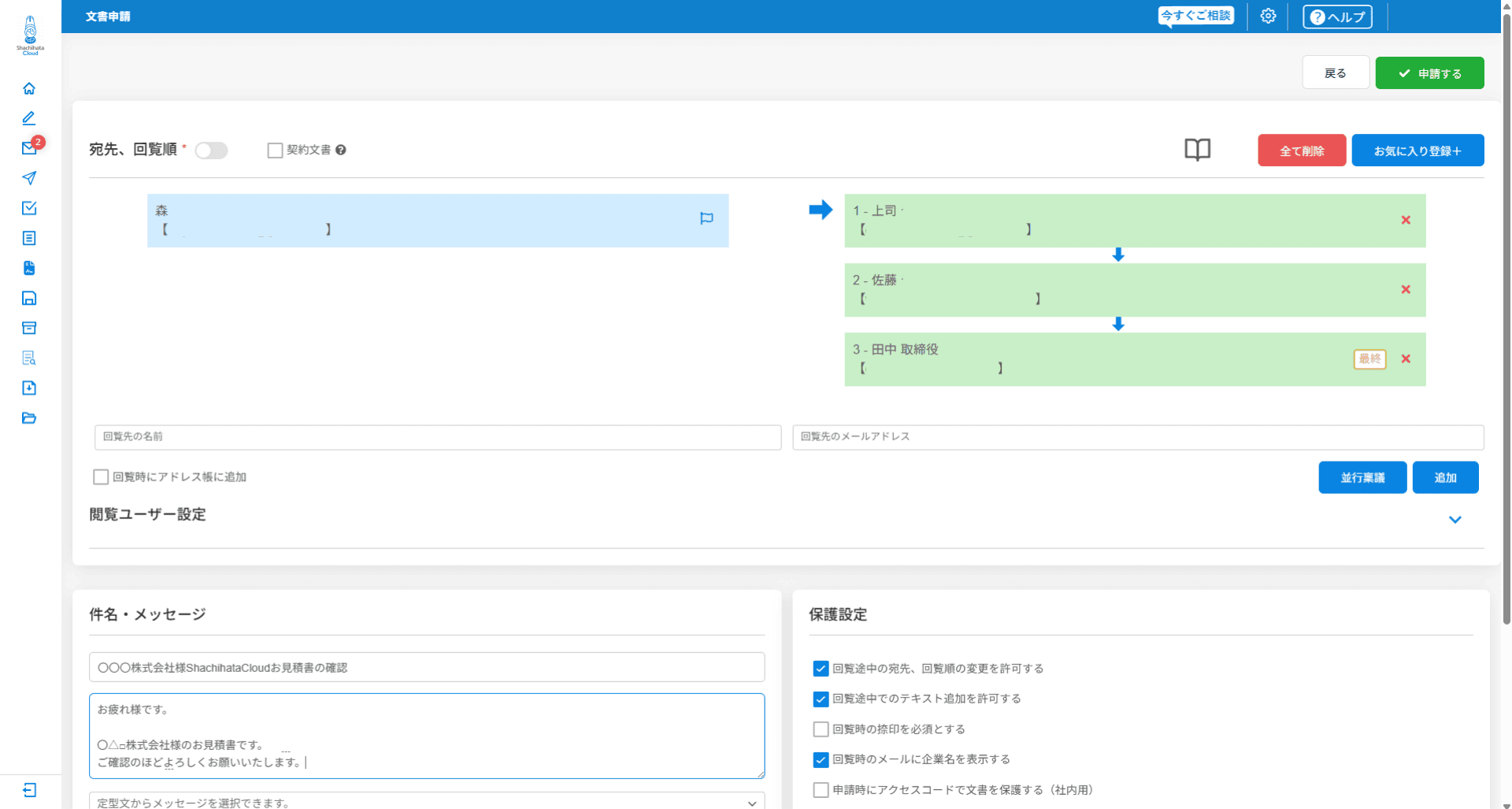The height and width of the screenshot is (809, 1512).
Task: Toggle the 宛先、回覧順 switch
Action: [211, 150]
